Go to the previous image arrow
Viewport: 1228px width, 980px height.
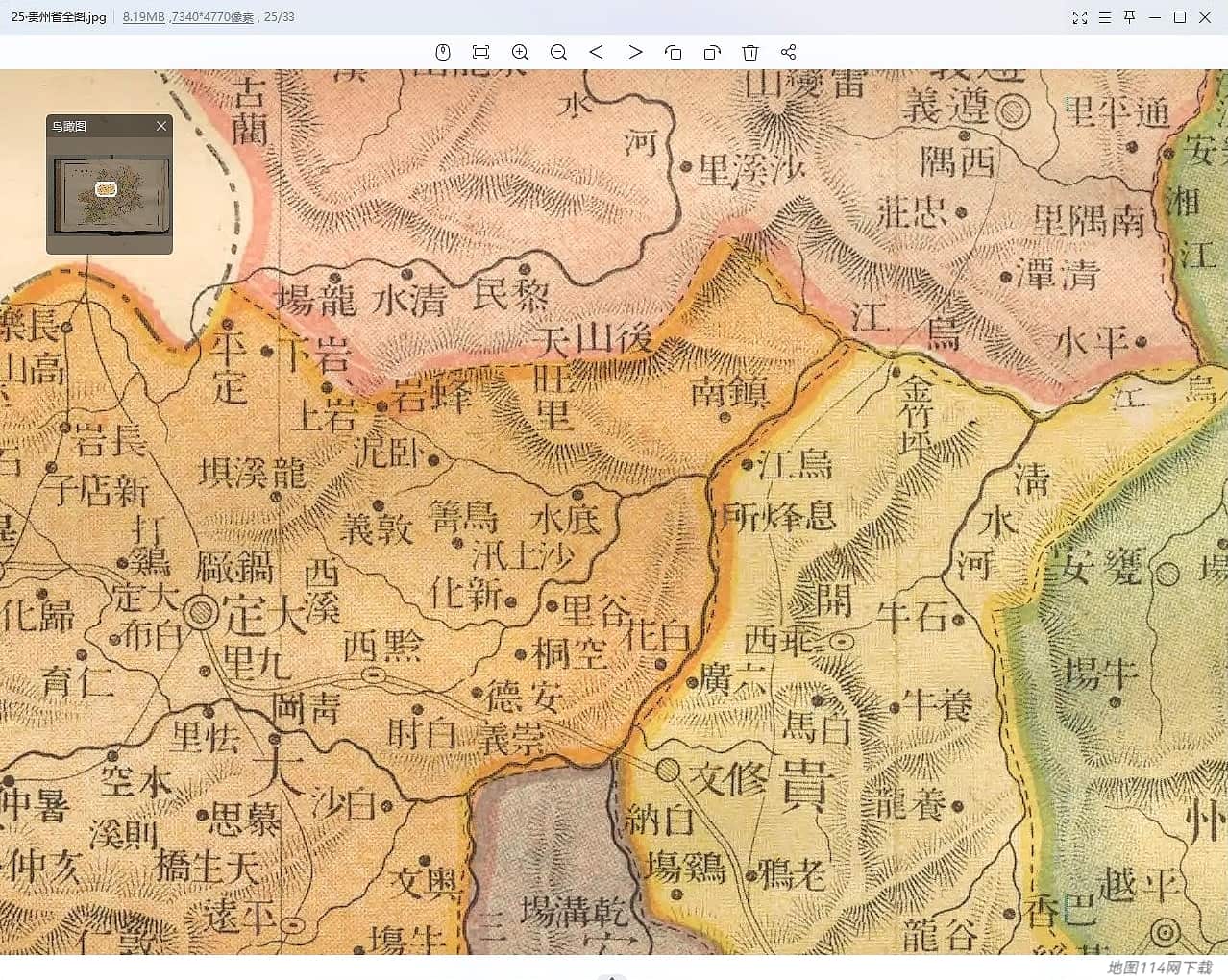click(x=596, y=52)
